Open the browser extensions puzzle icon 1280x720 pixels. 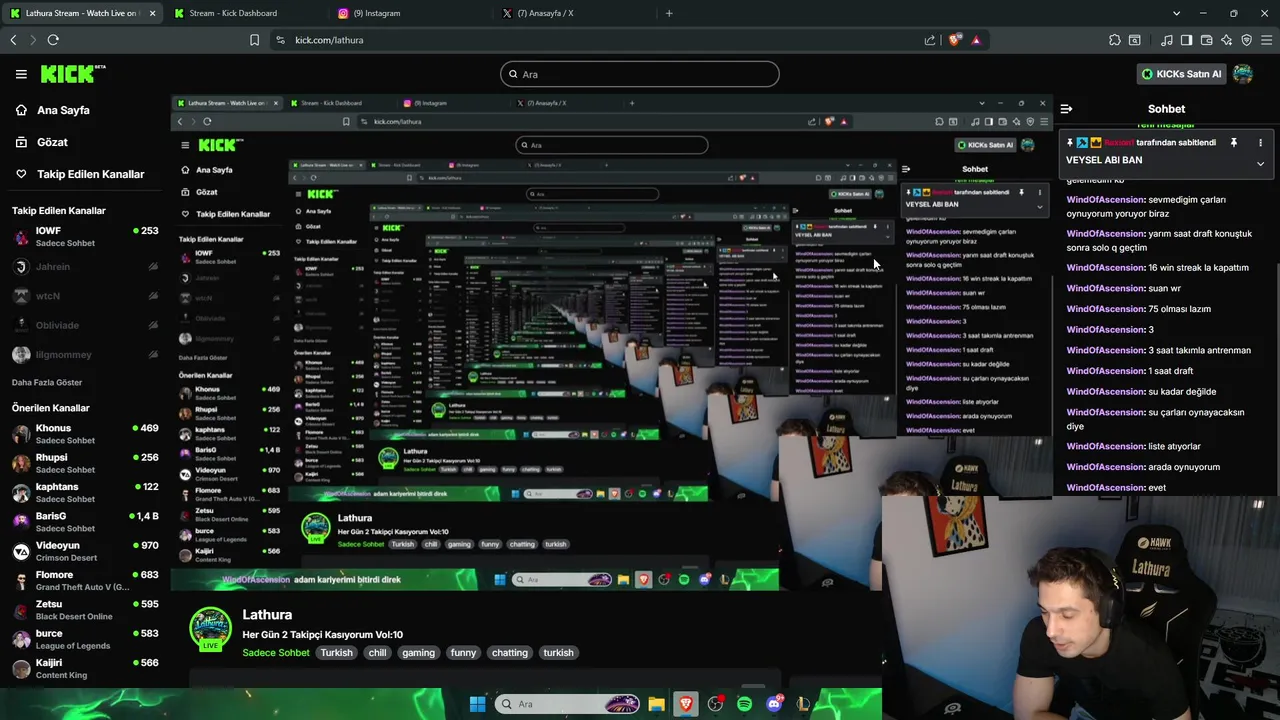(x=1115, y=40)
